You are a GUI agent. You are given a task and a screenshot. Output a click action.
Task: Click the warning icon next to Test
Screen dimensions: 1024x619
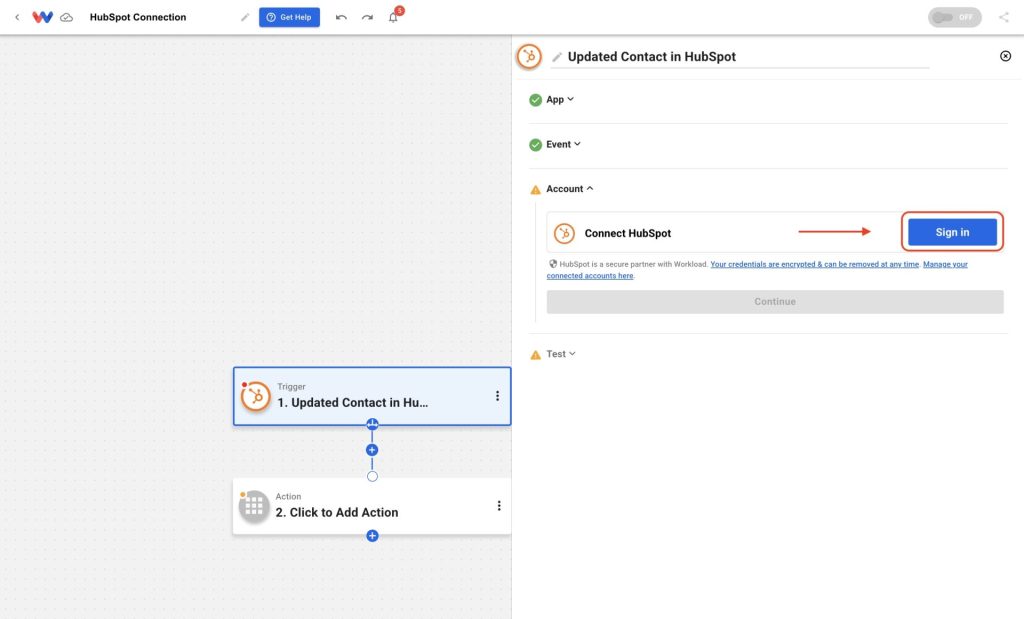[536, 355]
